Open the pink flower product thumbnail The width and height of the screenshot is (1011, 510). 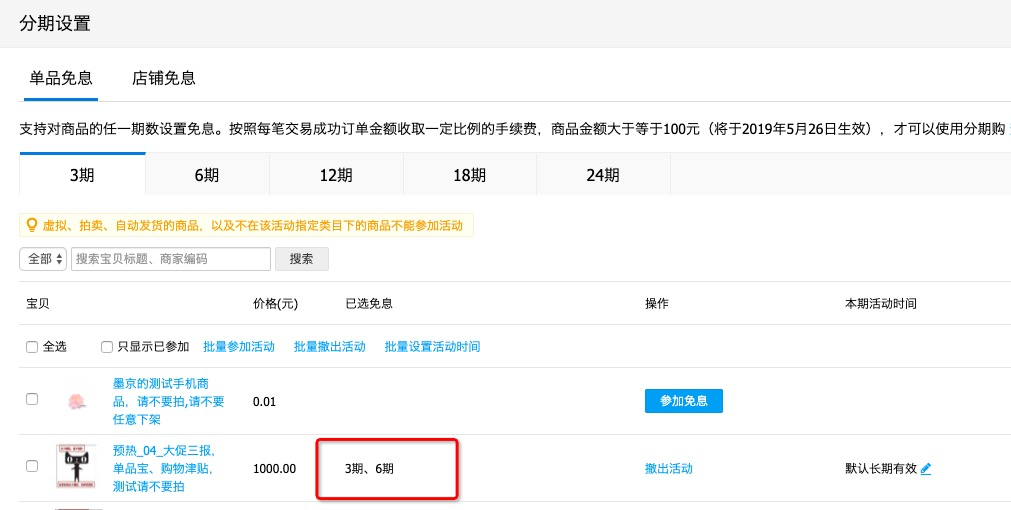(x=76, y=401)
